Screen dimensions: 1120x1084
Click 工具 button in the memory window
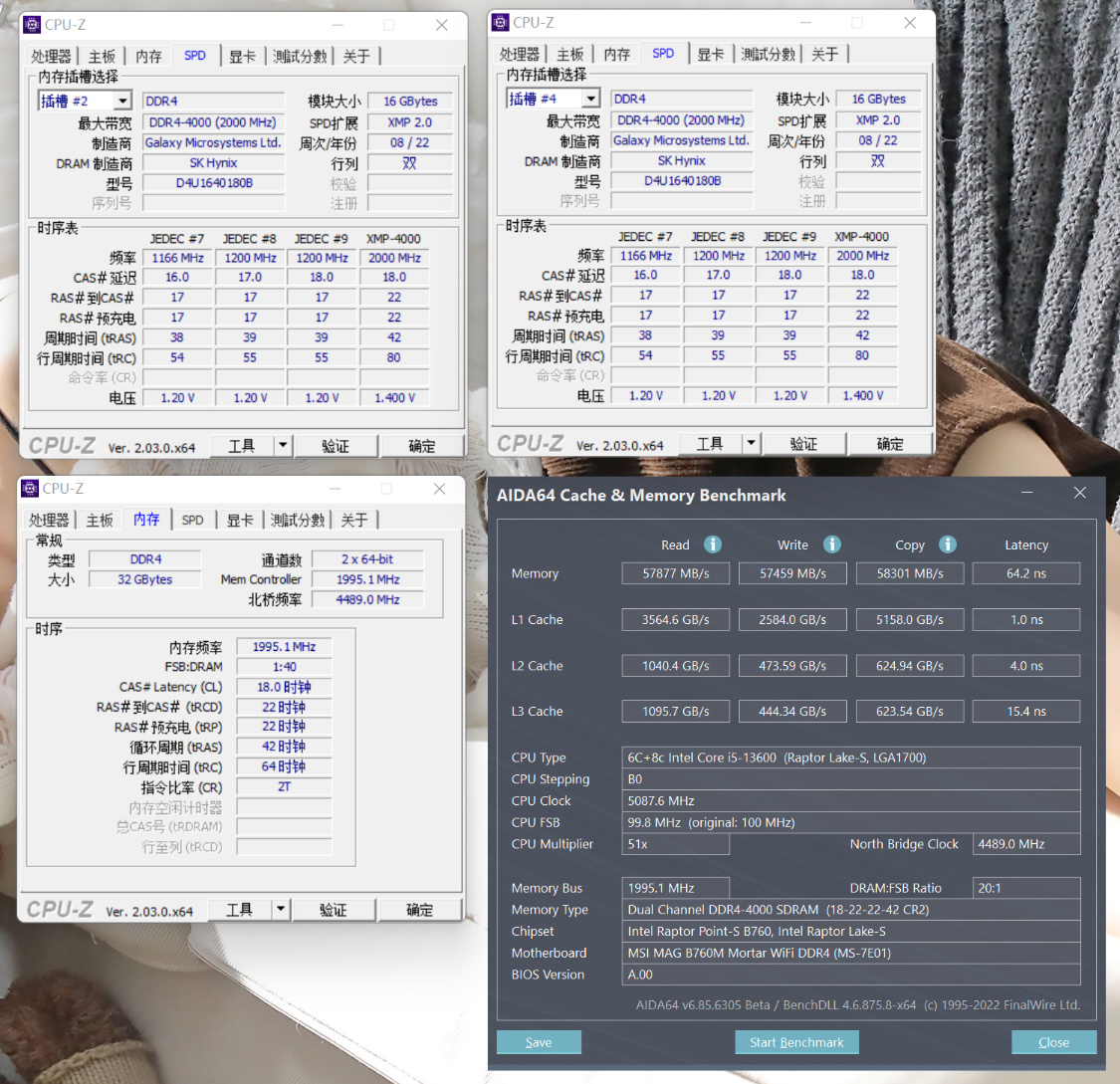[239, 909]
